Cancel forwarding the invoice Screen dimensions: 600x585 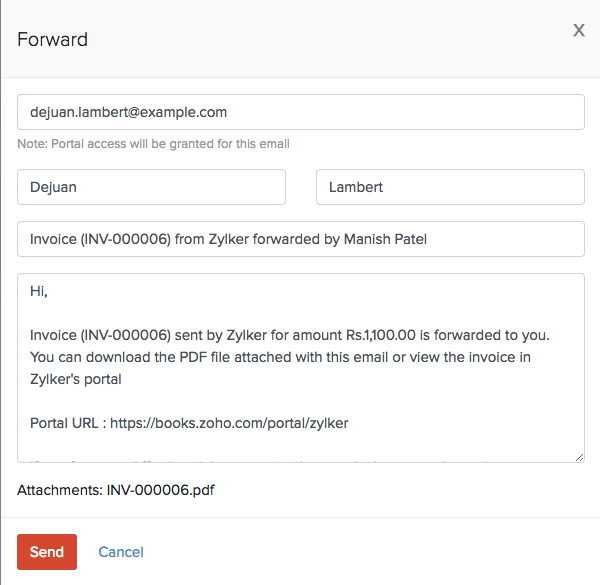121,552
